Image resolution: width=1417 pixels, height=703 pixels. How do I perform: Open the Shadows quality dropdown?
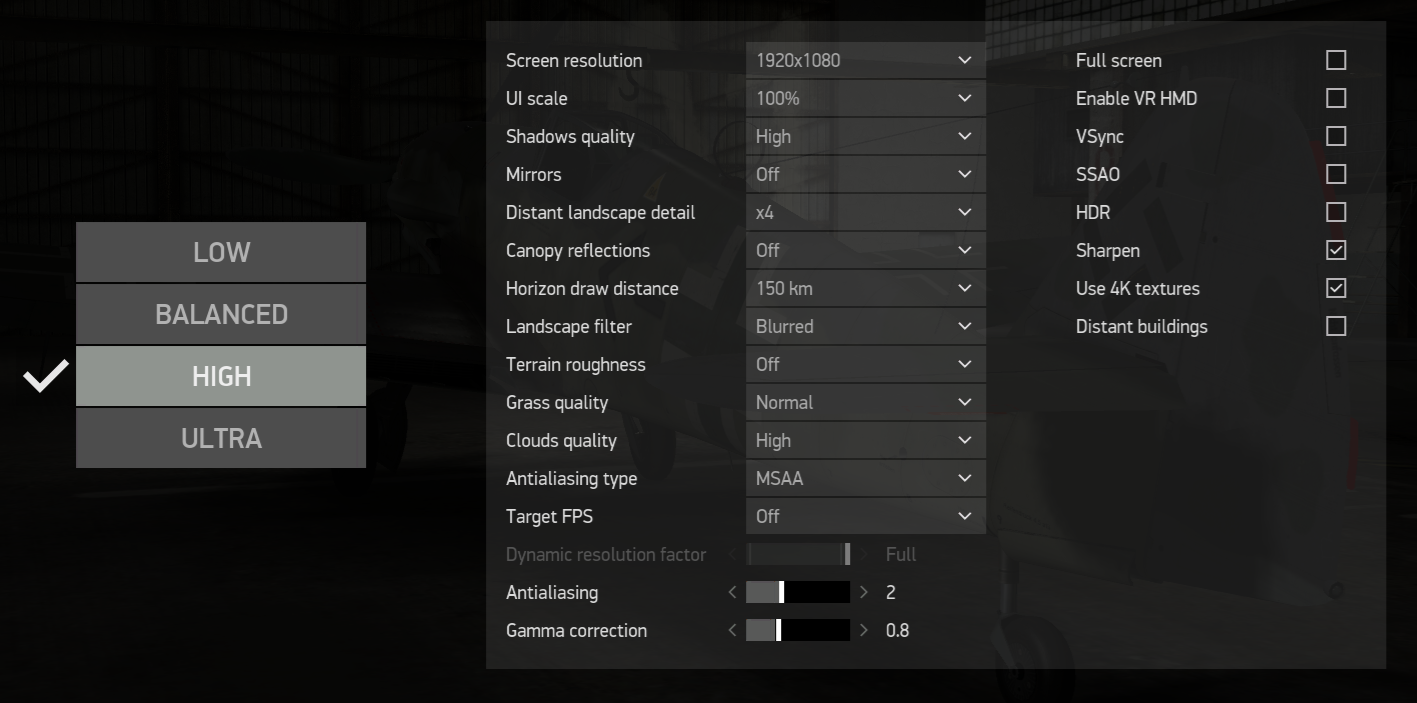(865, 136)
